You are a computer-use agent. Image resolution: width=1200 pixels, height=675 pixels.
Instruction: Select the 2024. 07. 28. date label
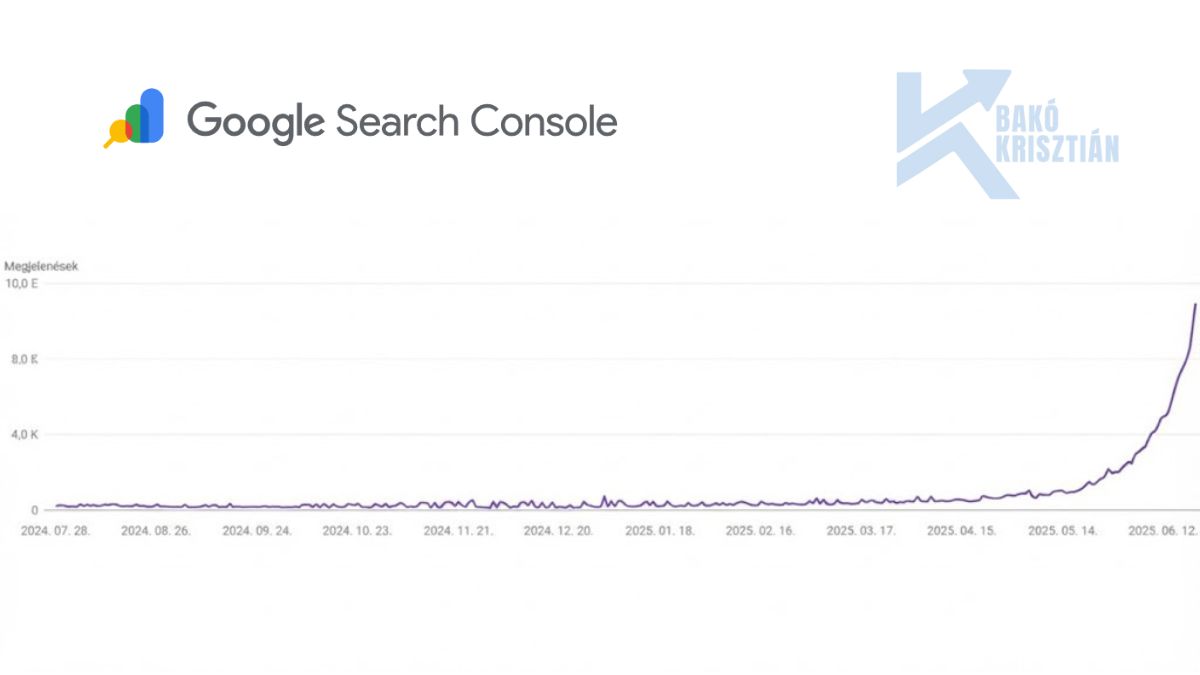(55, 531)
